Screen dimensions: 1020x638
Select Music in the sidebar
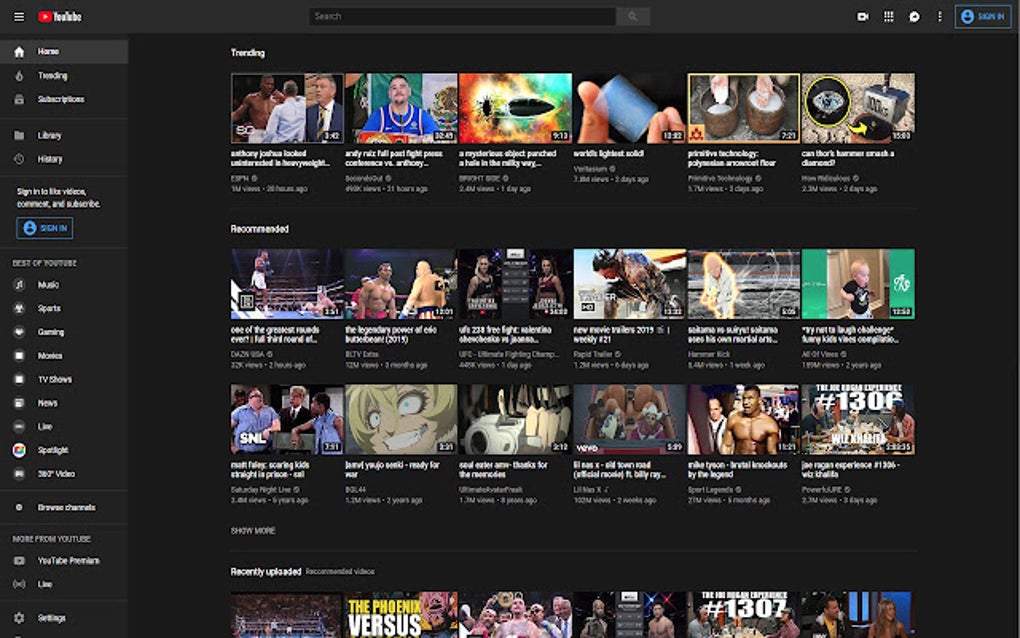pos(20,285)
